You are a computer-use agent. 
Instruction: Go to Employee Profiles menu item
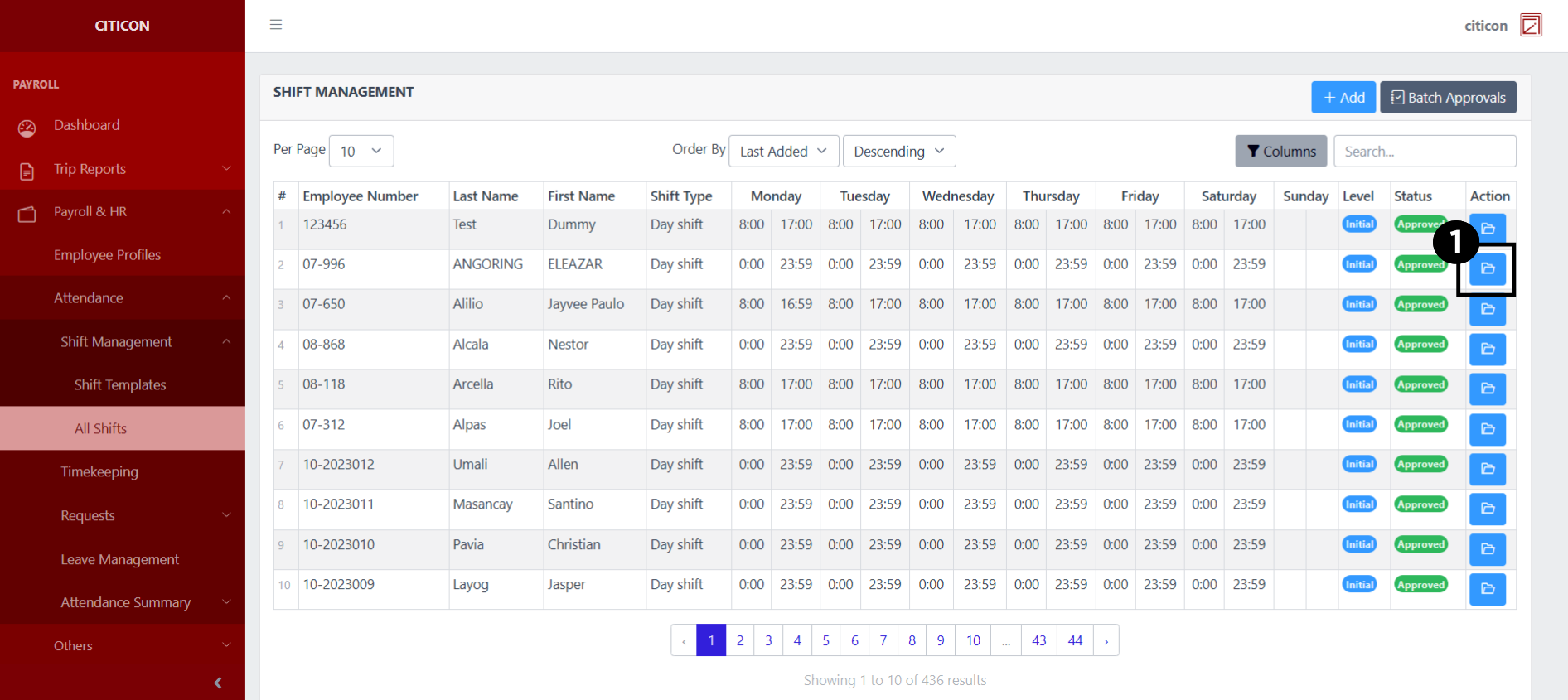(107, 255)
